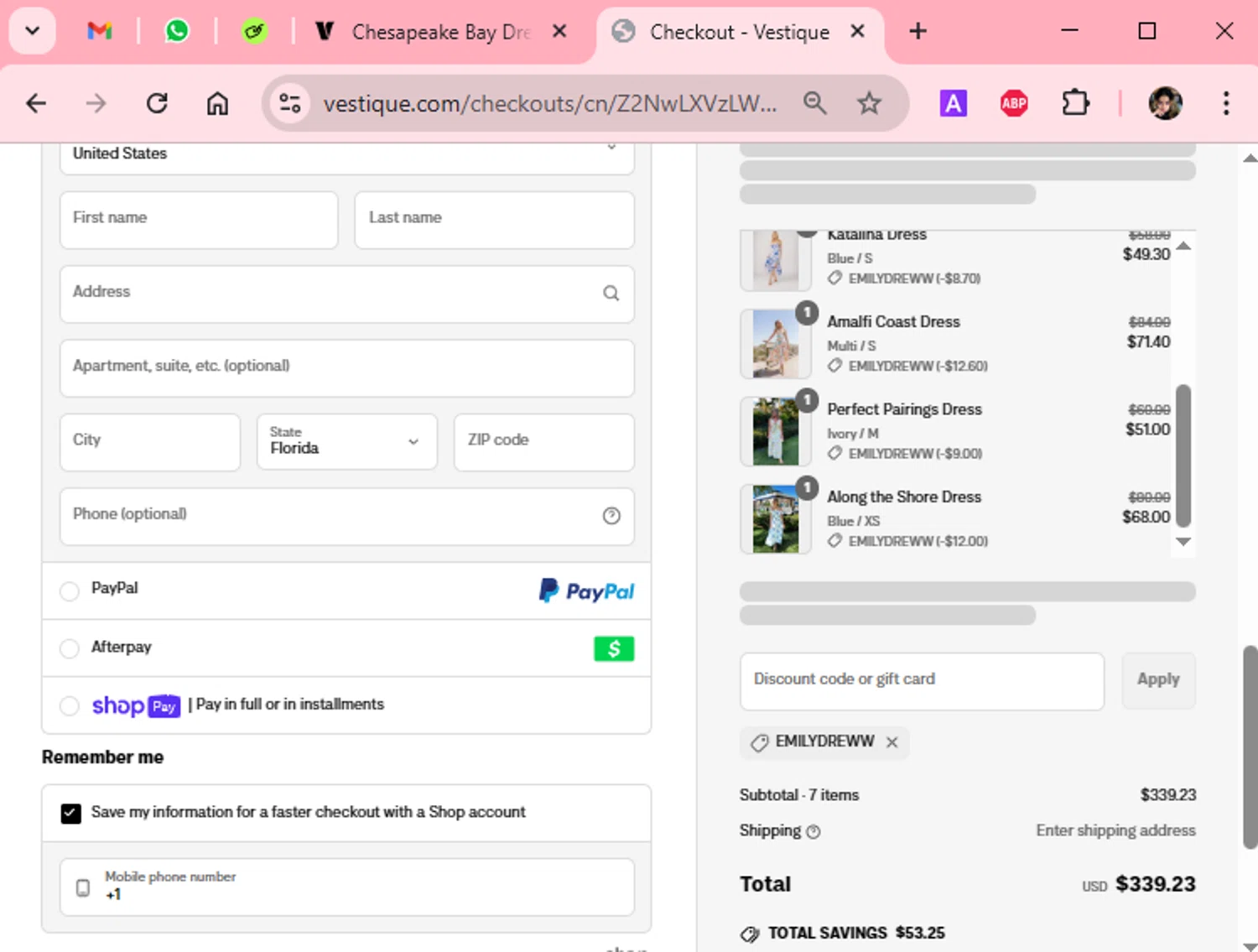The width and height of the screenshot is (1258, 952).
Task: Reload the checkout page
Action: pyautogui.click(x=157, y=104)
